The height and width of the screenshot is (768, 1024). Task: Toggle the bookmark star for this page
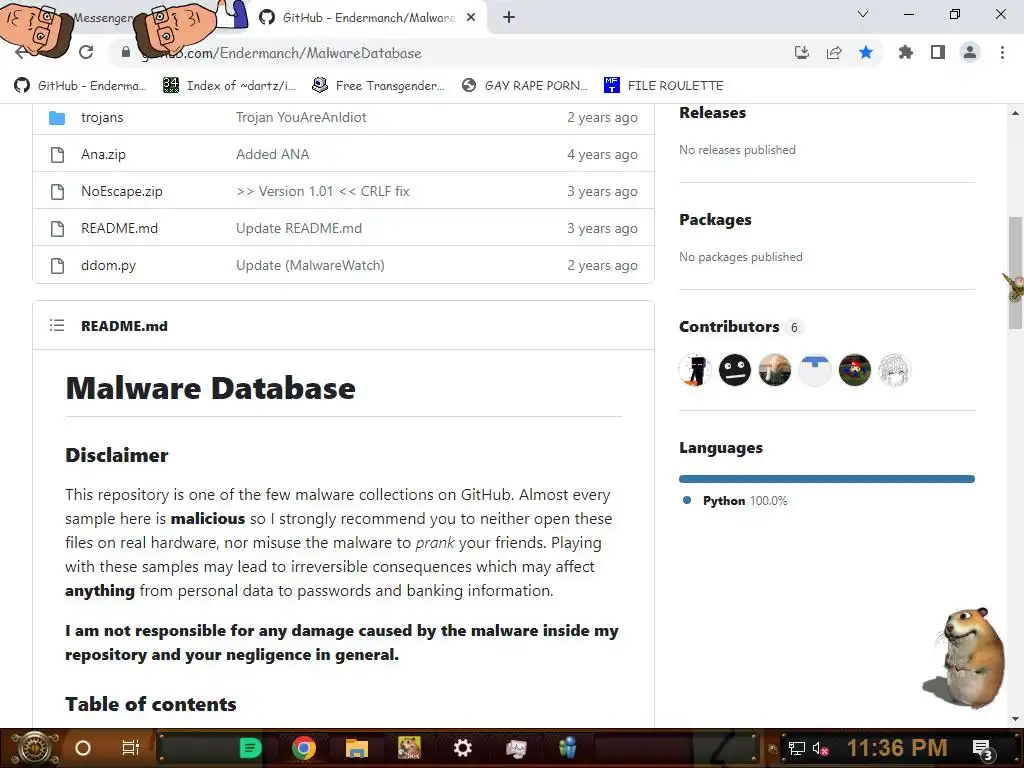click(x=866, y=52)
